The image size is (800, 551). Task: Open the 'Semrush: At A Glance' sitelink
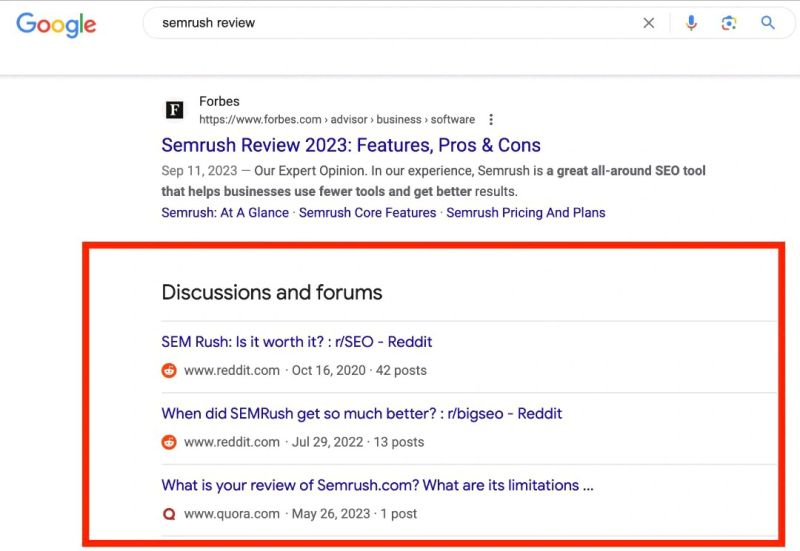[225, 213]
